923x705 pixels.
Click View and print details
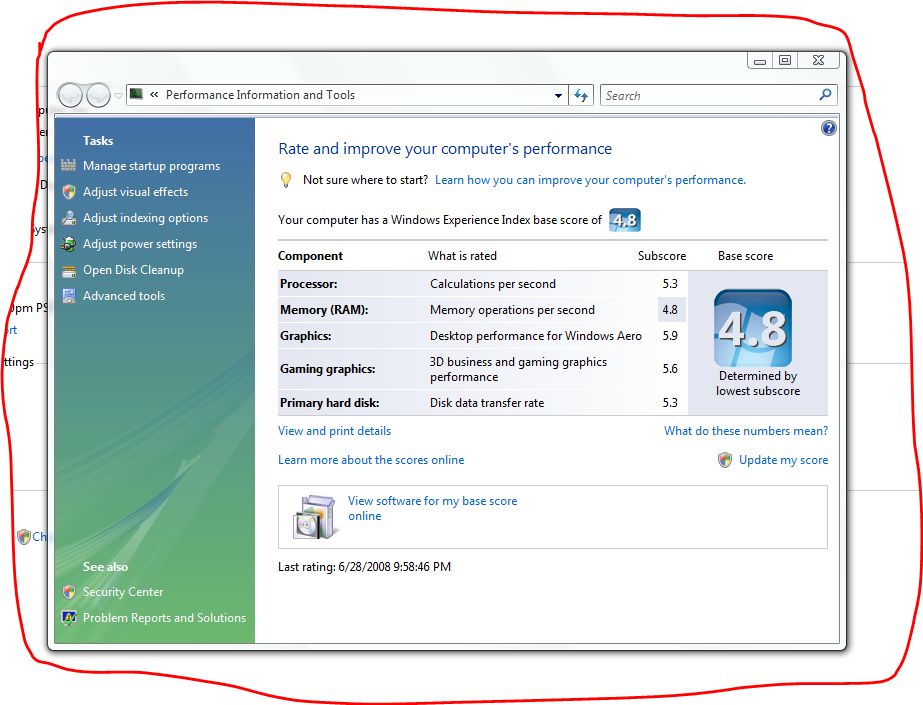(334, 431)
